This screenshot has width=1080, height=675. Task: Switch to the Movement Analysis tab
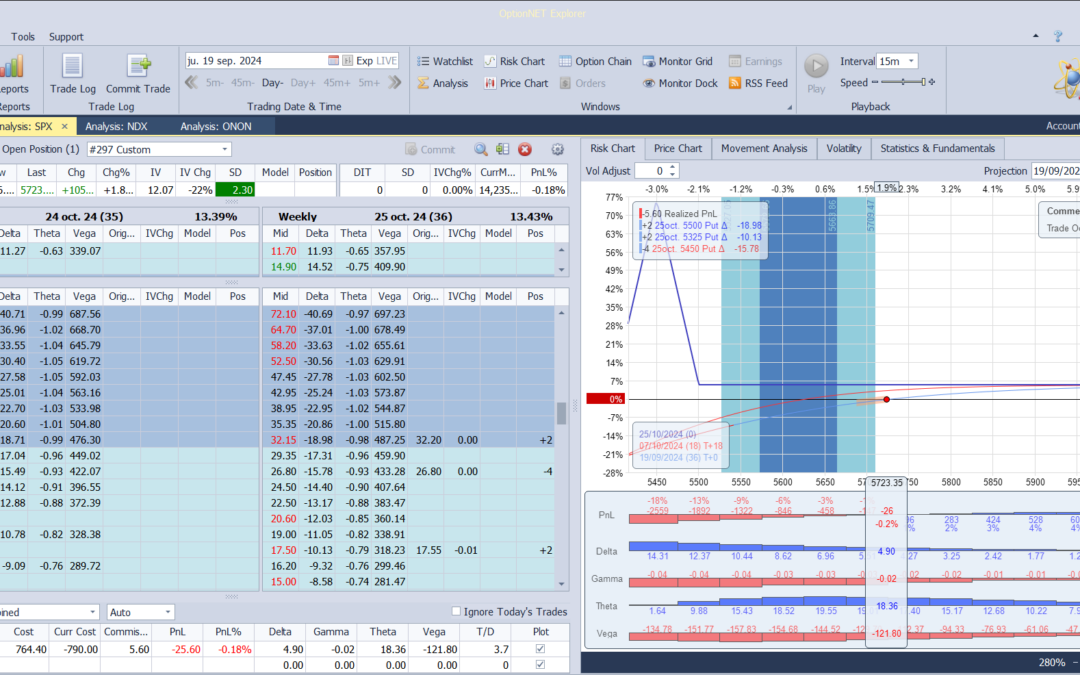click(764, 148)
